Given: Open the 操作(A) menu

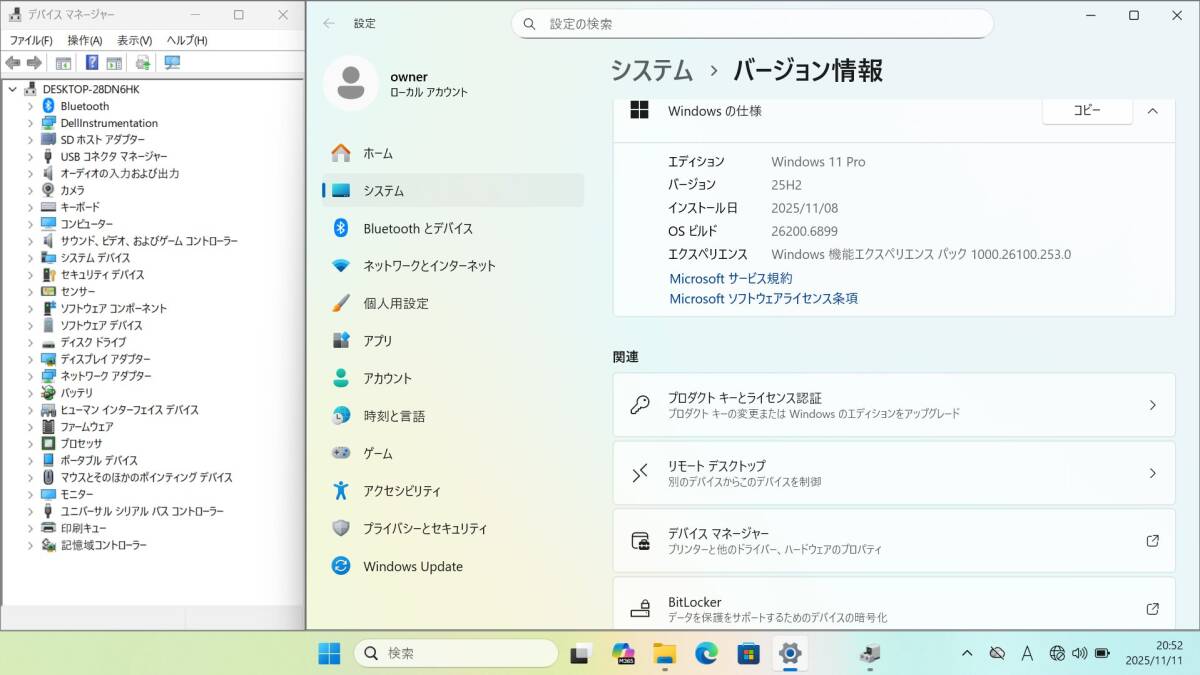Looking at the screenshot, I should click(85, 40).
